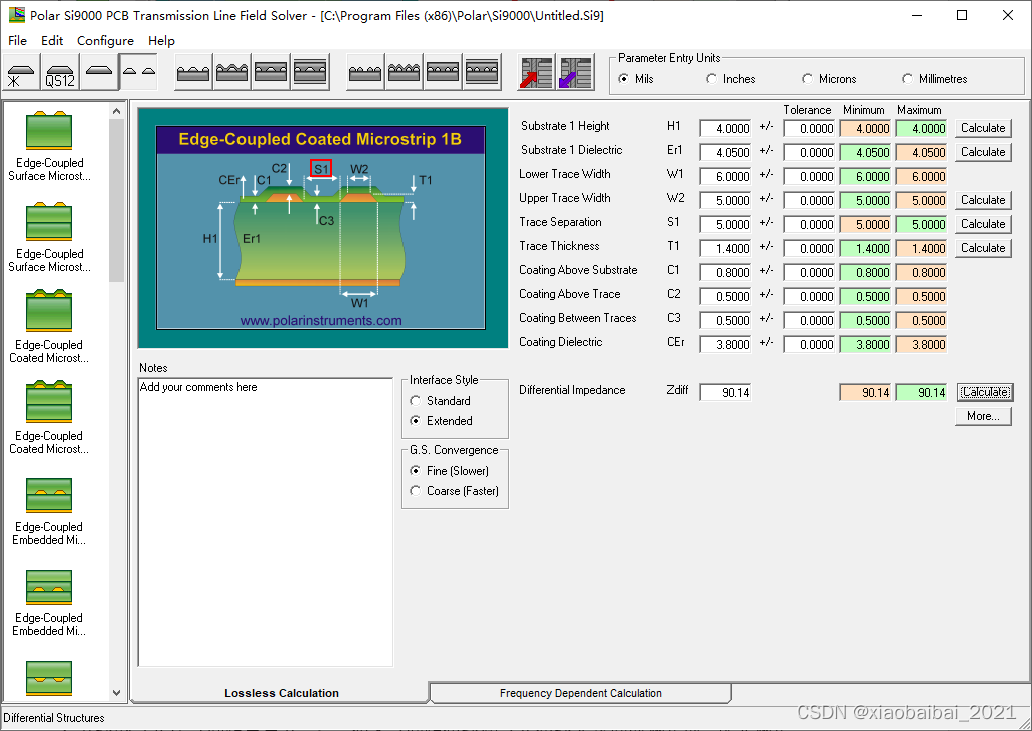
Task: Select Microns as parameter entry unit
Action: (829, 79)
